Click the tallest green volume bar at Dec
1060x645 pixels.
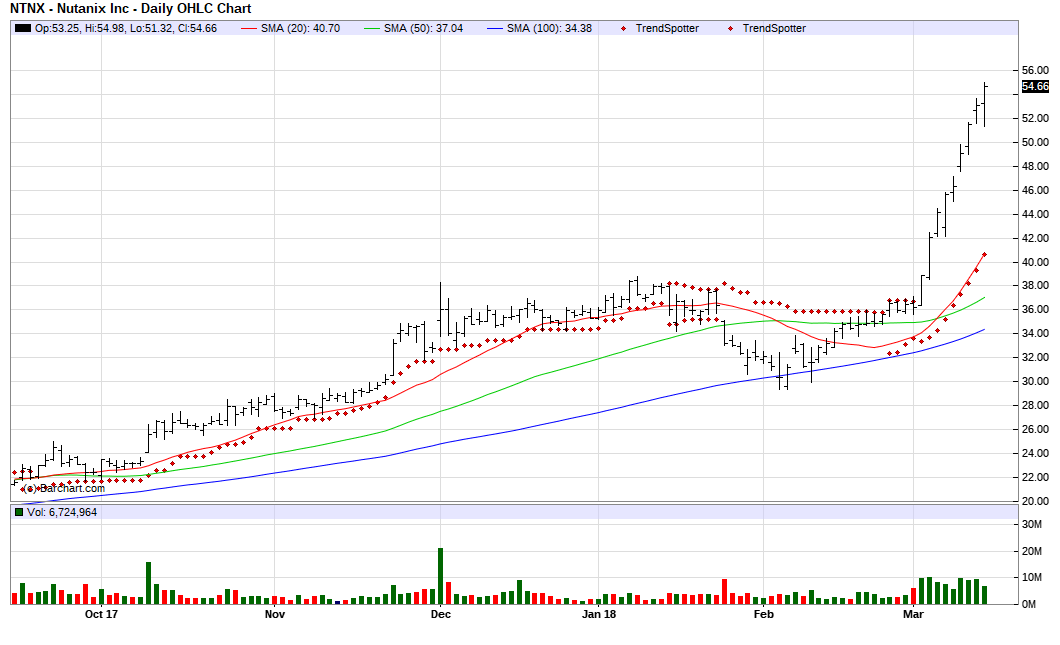click(441, 576)
